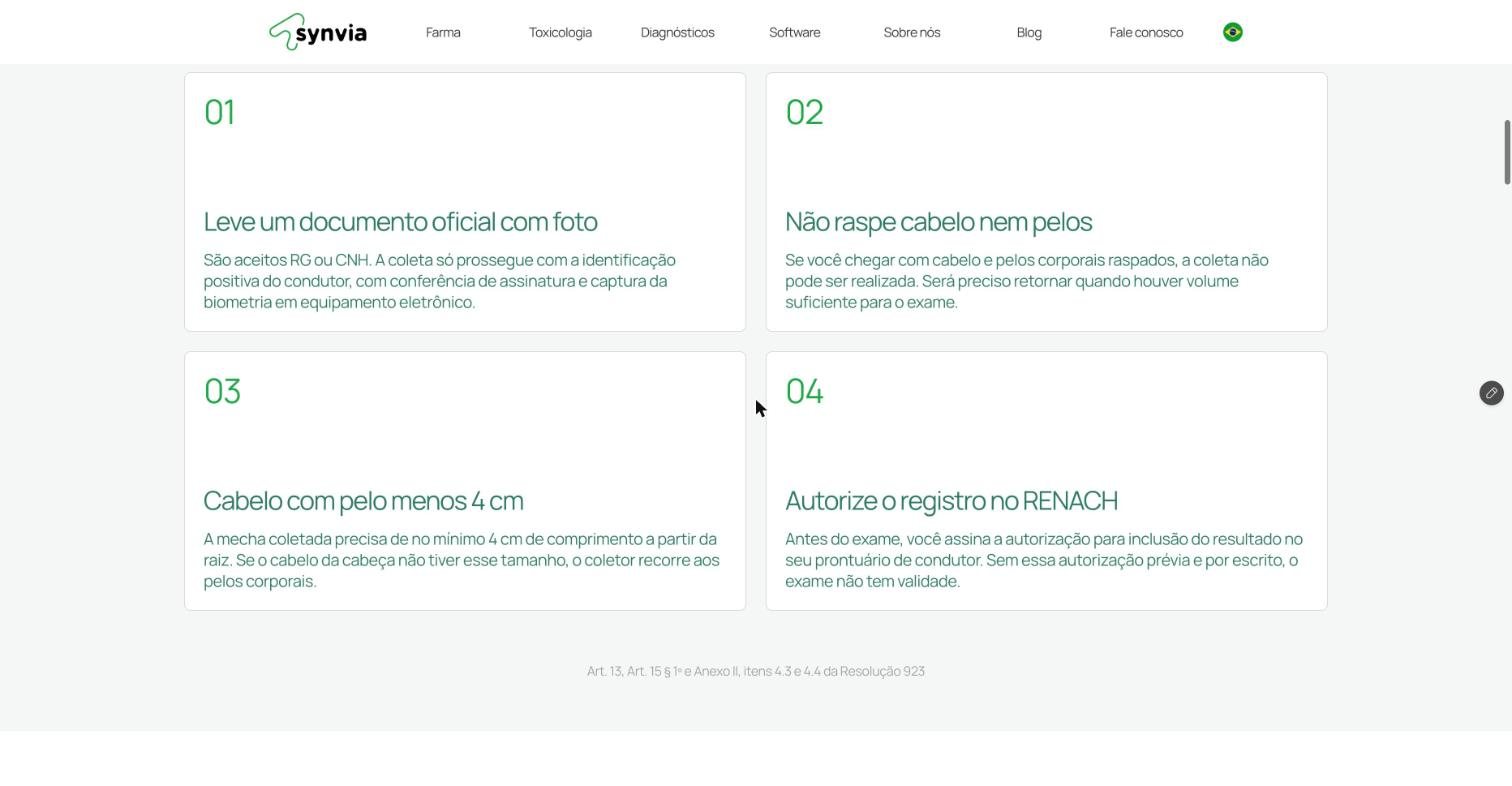Click the step number 01
Screen dimensions: 1512x786
pyautogui.click(x=219, y=112)
